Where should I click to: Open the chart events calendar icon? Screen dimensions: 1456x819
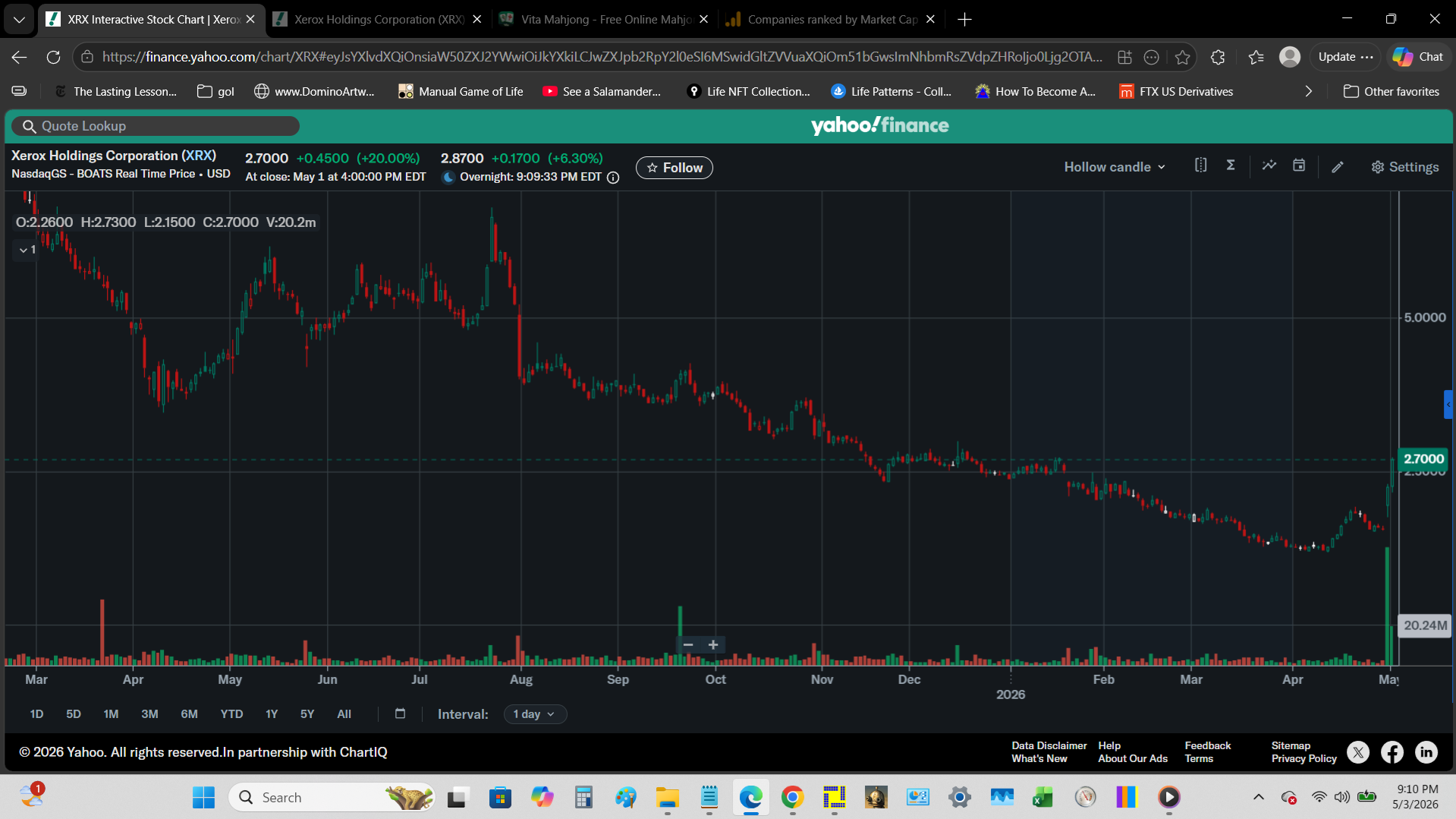1299,165
